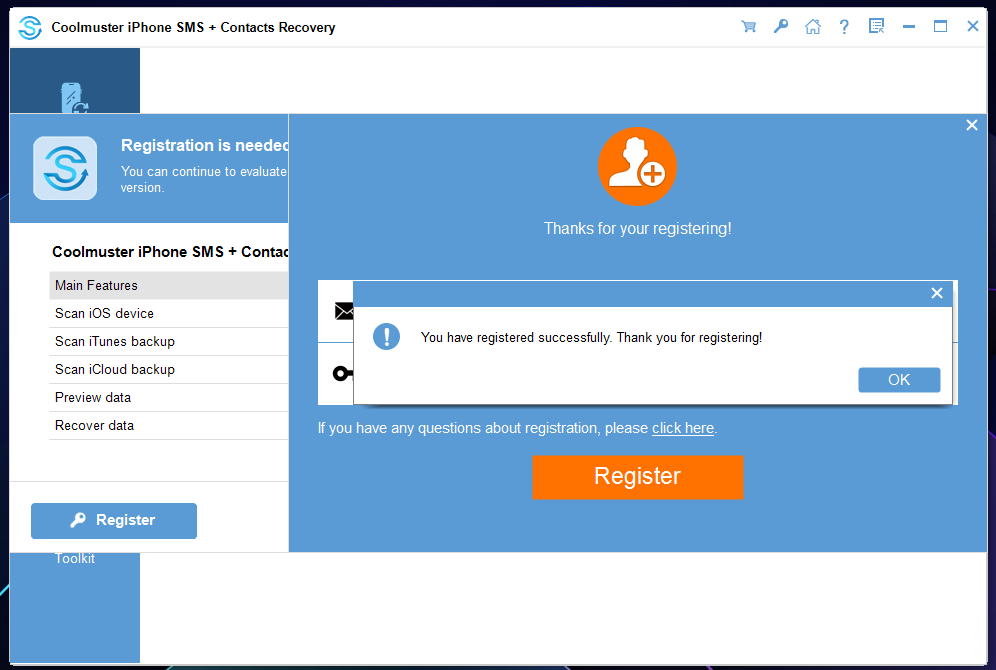Close the blue registration panel
Viewport: 996px width, 670px height.
971,125
